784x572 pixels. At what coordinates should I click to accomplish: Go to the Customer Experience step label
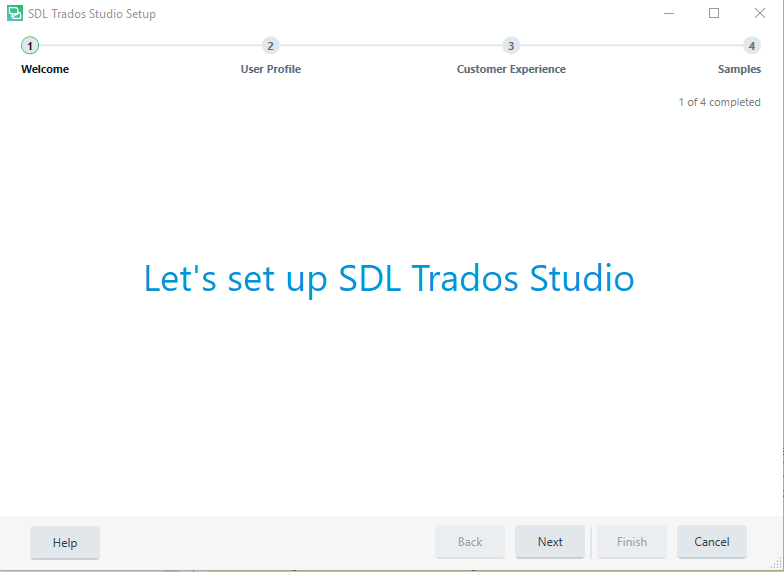511,69
